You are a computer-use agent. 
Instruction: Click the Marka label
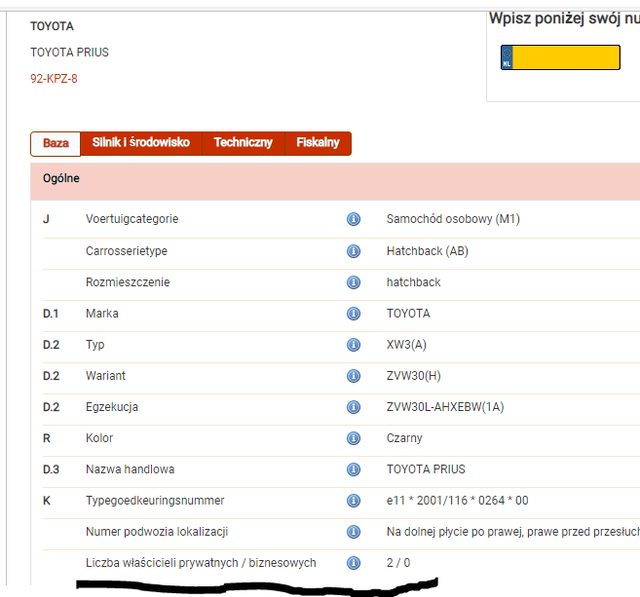tap(102, 314)
